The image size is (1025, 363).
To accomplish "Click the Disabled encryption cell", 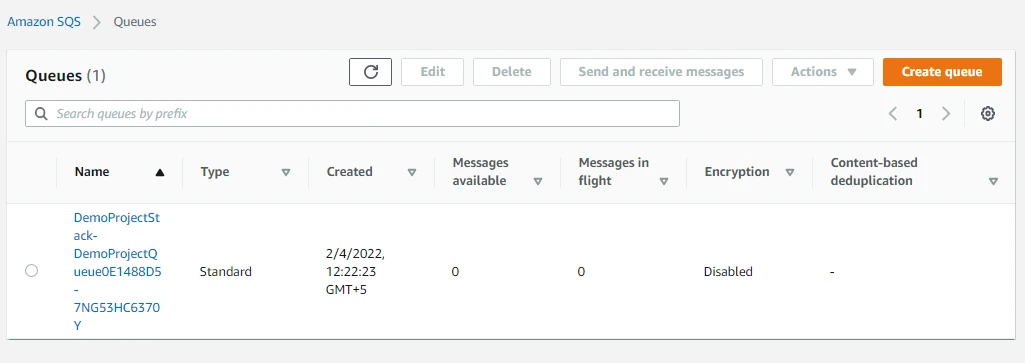I will [728, 271].
